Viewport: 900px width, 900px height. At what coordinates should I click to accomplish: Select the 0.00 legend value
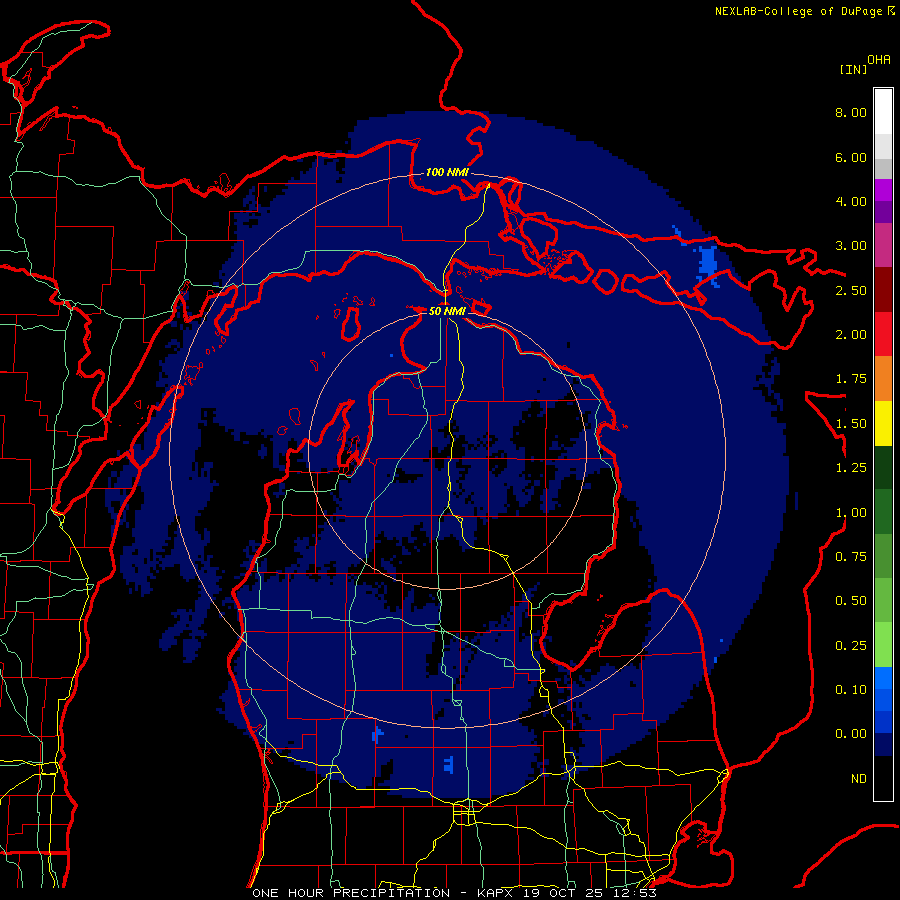851,734
